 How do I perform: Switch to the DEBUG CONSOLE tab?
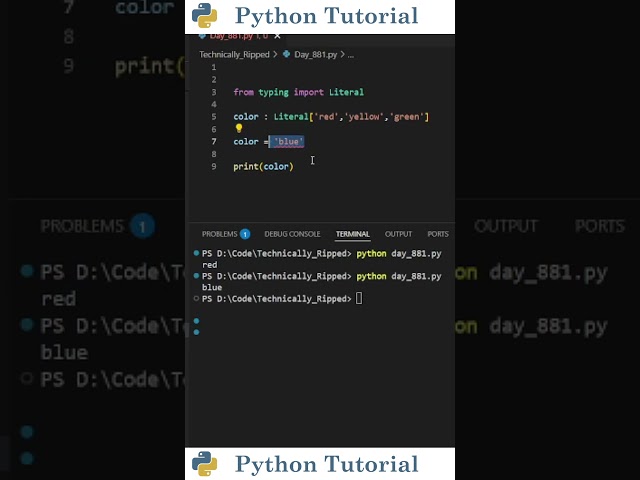tap(292, 234)
